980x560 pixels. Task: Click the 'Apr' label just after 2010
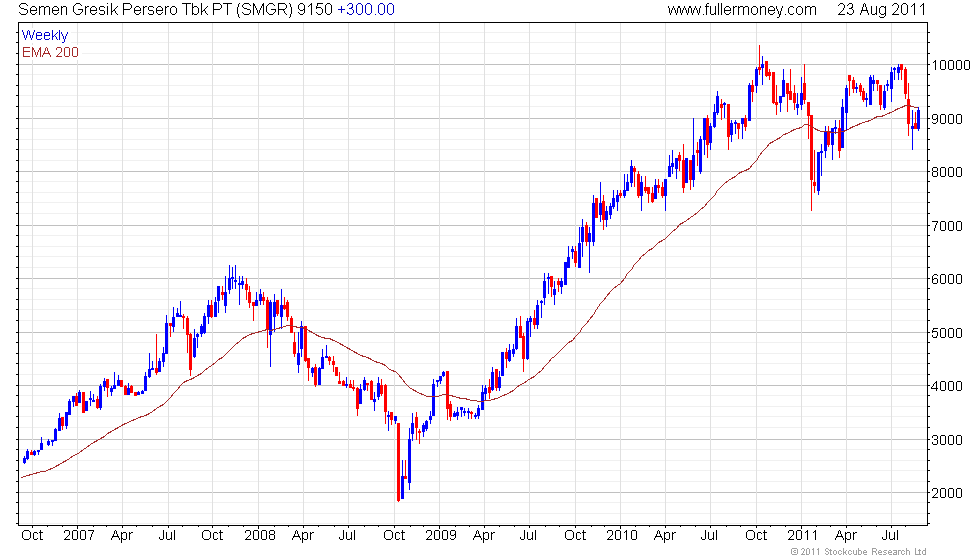point(665,536)
